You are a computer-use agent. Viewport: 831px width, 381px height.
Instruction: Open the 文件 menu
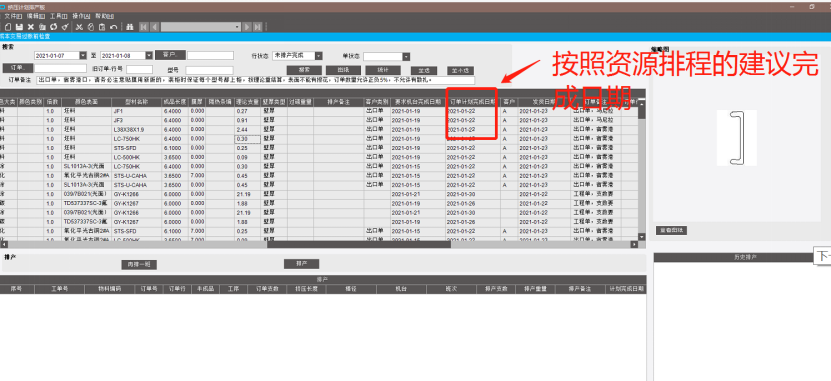tap(13, 16)
